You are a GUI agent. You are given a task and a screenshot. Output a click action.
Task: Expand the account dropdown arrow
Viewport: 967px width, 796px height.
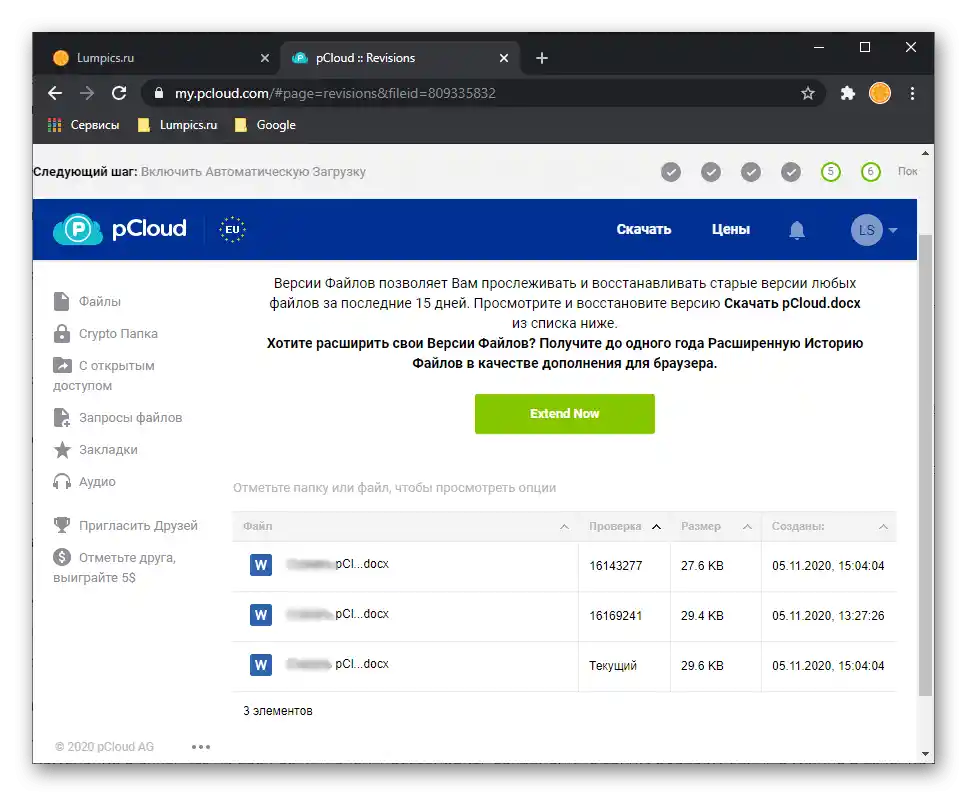(x=893, y=231)
